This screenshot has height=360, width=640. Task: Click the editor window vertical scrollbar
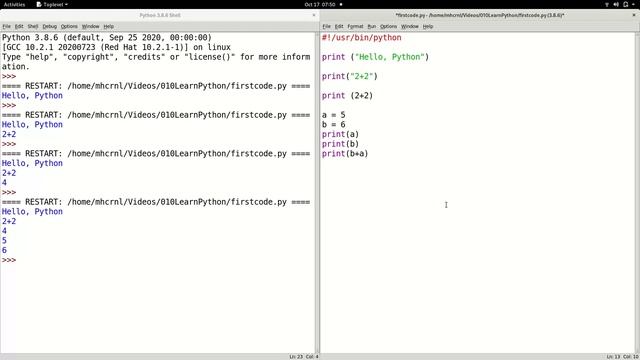coord(637,193)
